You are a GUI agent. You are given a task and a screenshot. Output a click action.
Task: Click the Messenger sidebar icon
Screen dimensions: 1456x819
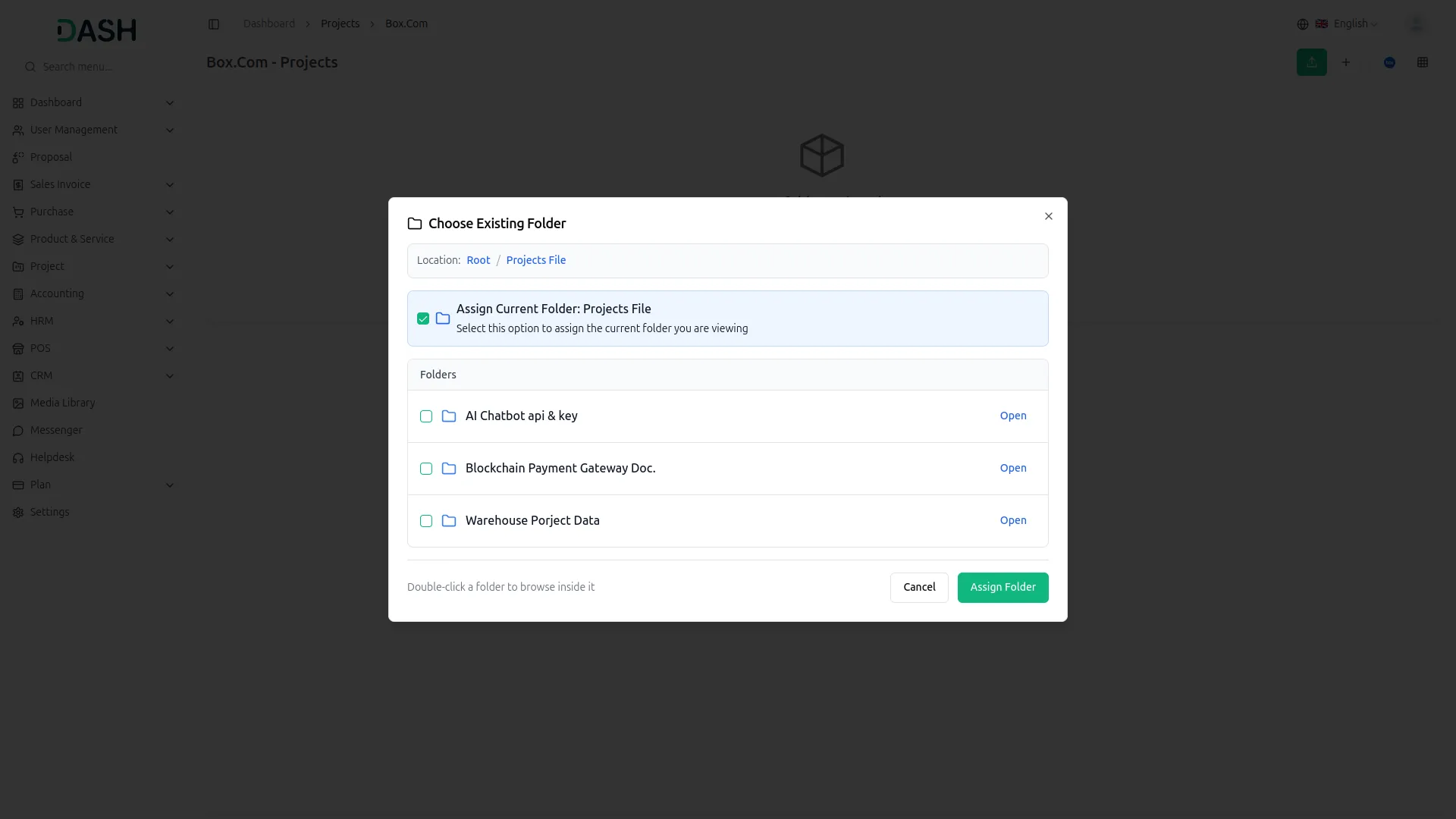[x=18, y=431]
